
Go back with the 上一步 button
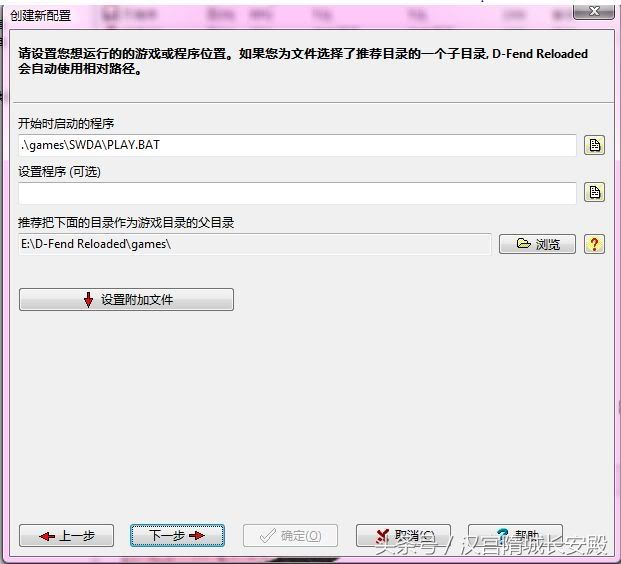[67, 536]
